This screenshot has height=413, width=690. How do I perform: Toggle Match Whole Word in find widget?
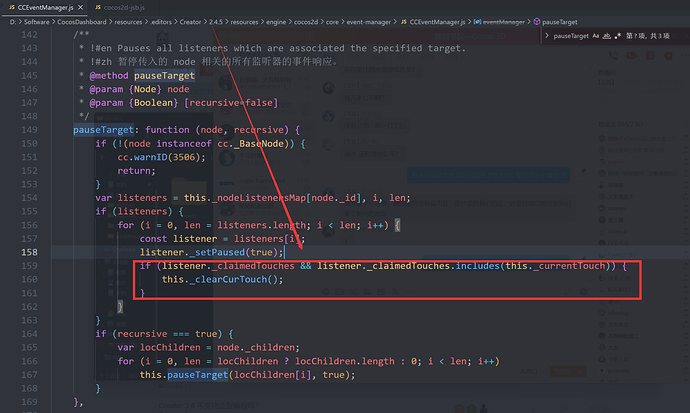pyautogui.click(x=607, y=36)
